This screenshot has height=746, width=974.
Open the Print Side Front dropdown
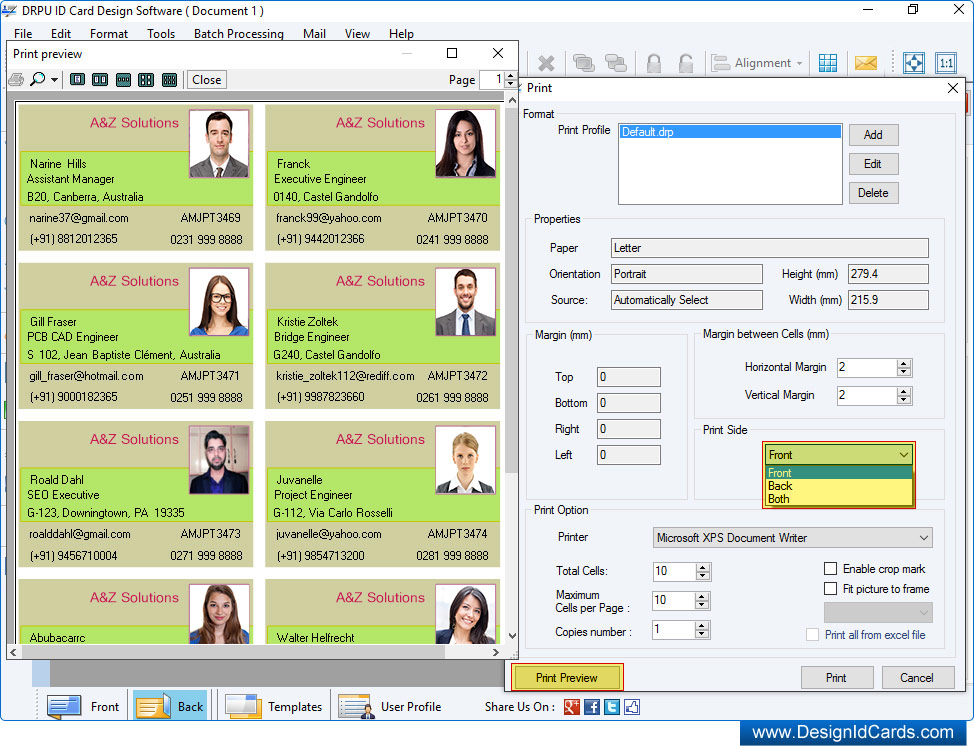pyautogui.click(x=838, y=455)
